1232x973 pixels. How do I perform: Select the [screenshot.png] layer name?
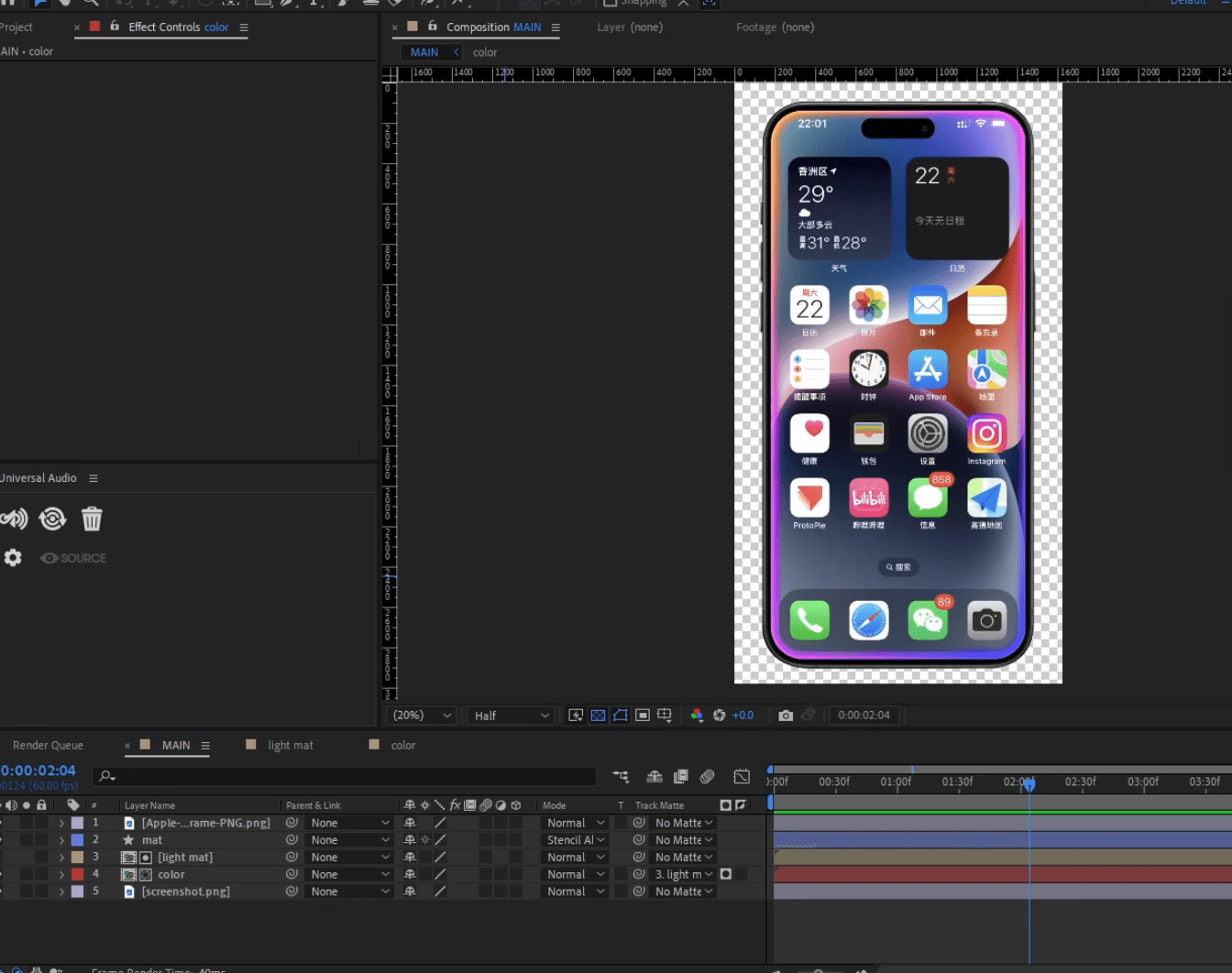185,891
